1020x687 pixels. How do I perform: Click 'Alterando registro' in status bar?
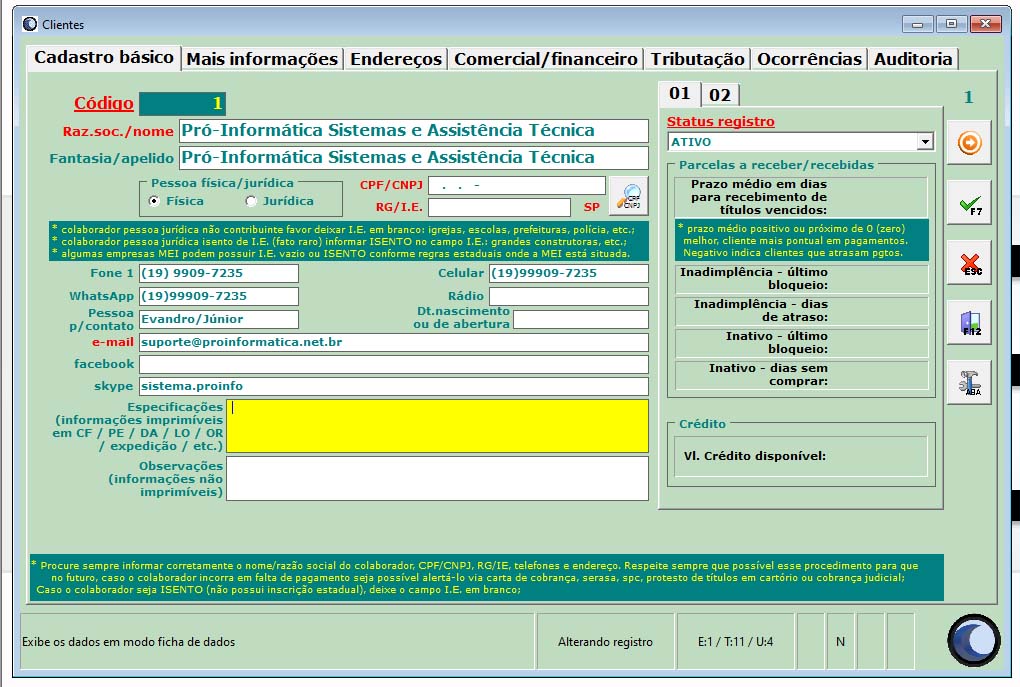[605, 641]
